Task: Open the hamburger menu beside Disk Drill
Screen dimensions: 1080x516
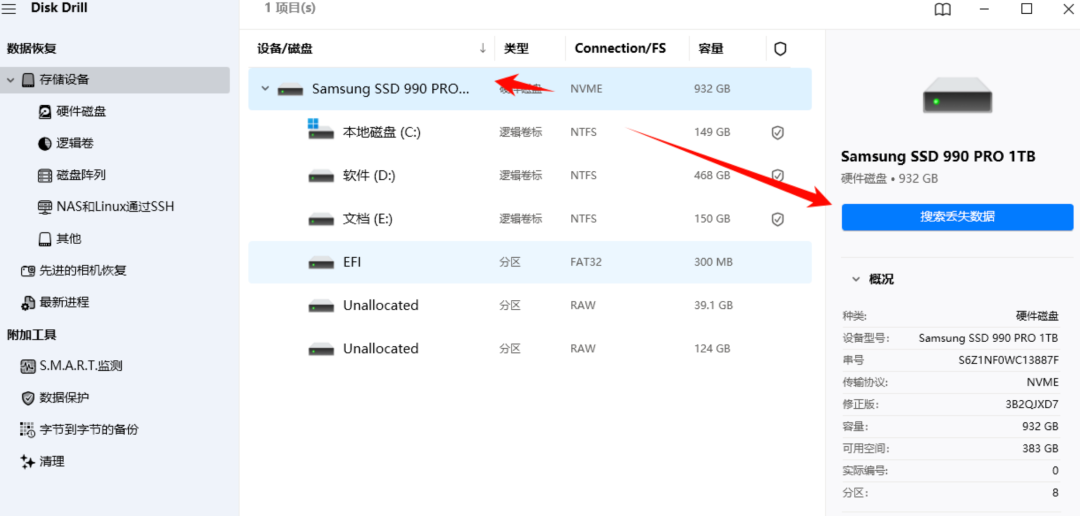Action: 10,8
